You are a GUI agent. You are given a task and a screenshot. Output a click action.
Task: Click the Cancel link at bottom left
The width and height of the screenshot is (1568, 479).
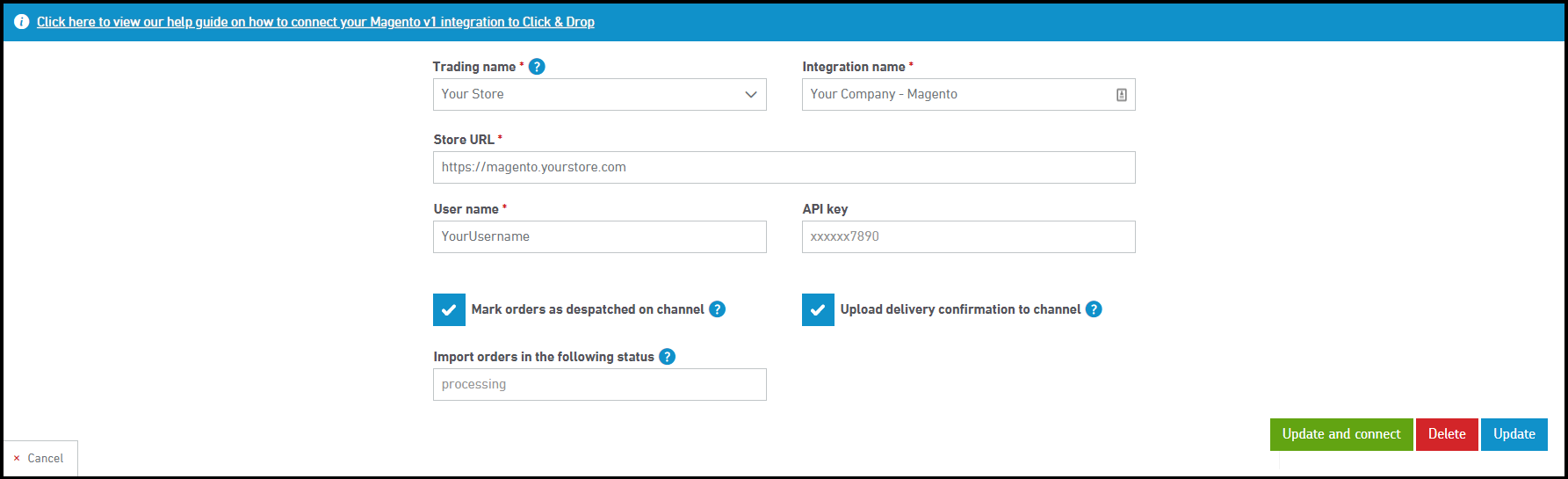click(x=46, y=459)
